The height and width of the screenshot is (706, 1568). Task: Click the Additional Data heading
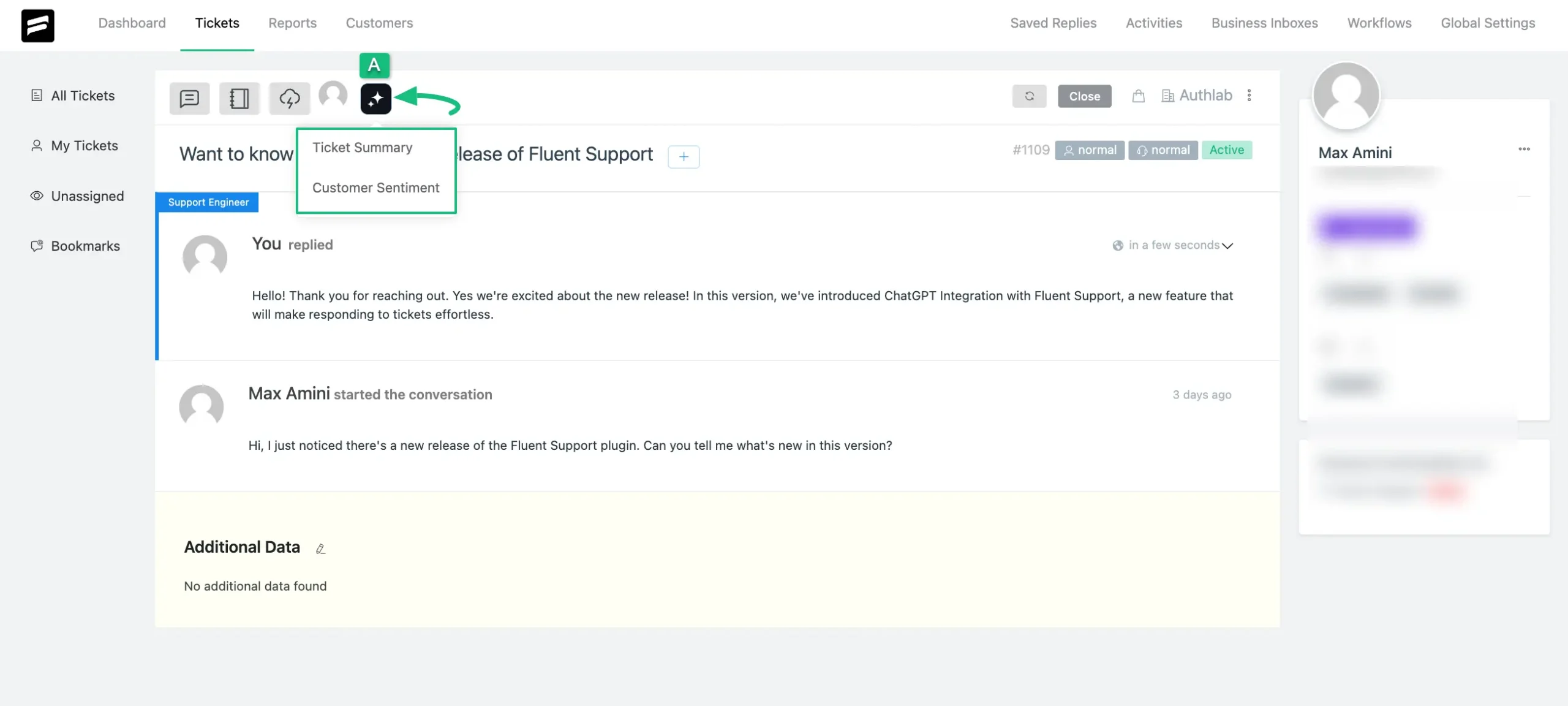tap(242, 547)
